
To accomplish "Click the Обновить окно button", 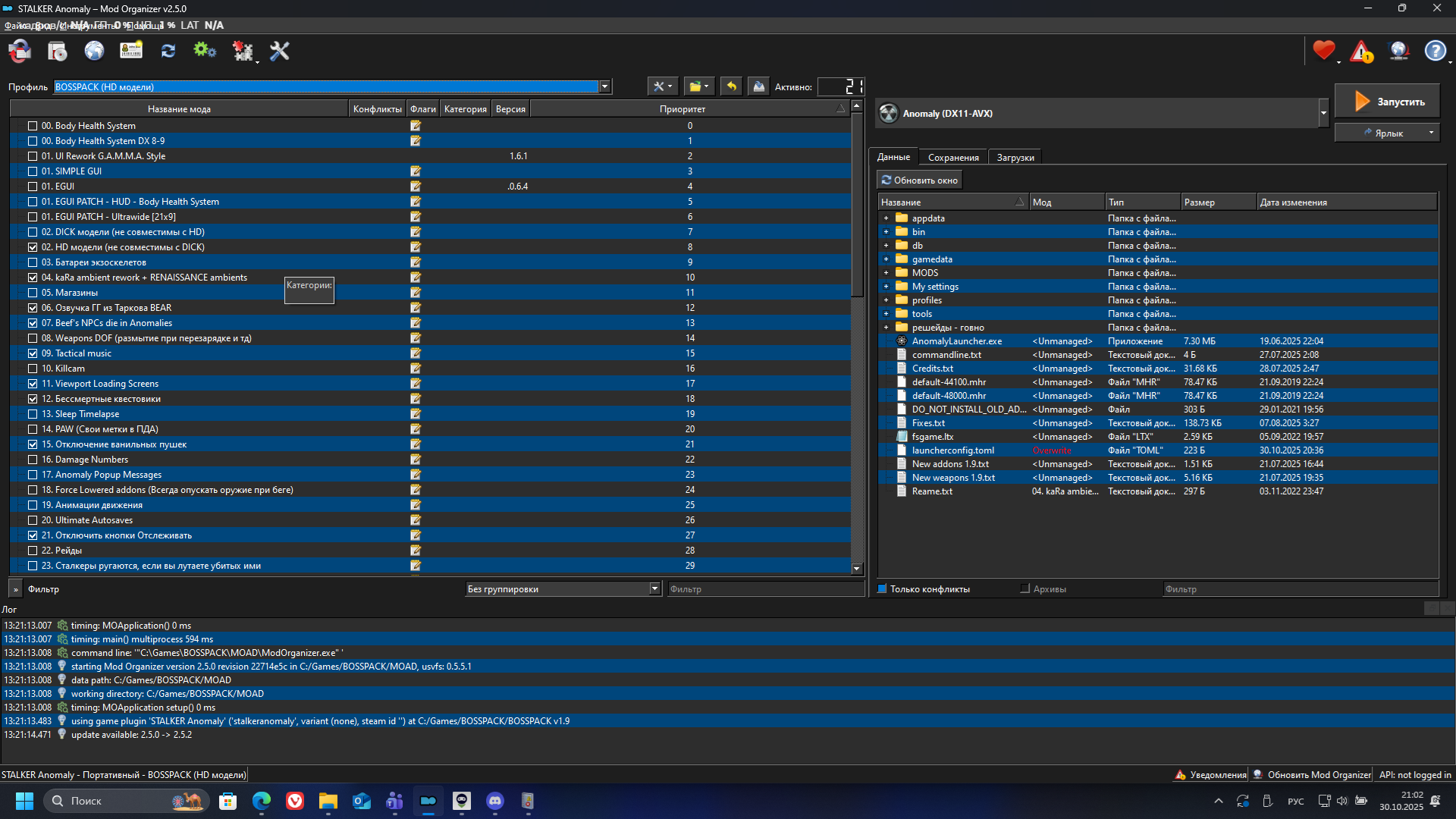I will (919, 180).
